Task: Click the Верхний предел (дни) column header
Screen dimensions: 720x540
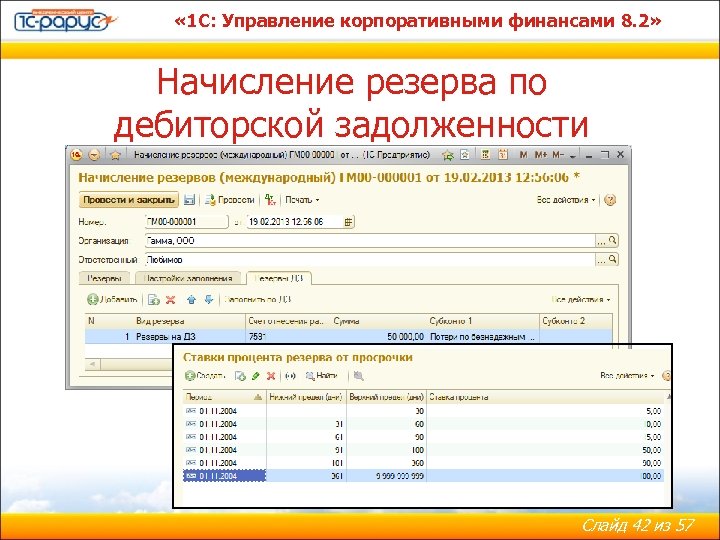Action: click(386, 397)
